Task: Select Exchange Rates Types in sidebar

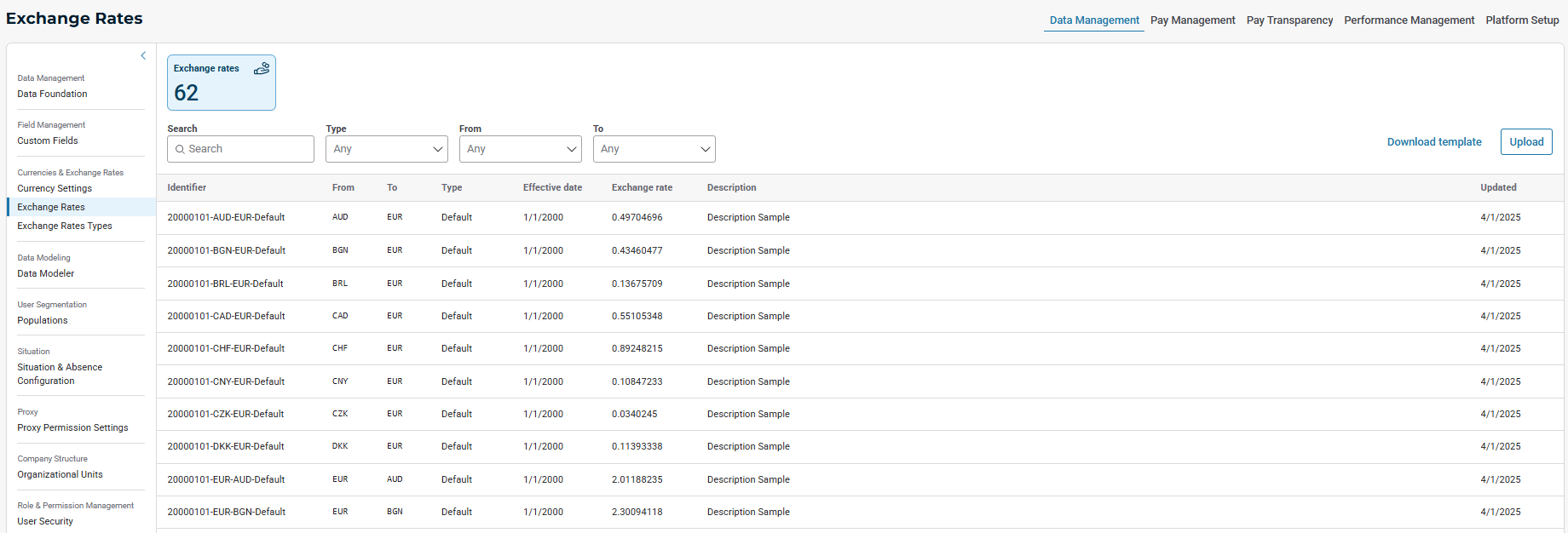Action: pyautogui.click(x=65, y=226)
